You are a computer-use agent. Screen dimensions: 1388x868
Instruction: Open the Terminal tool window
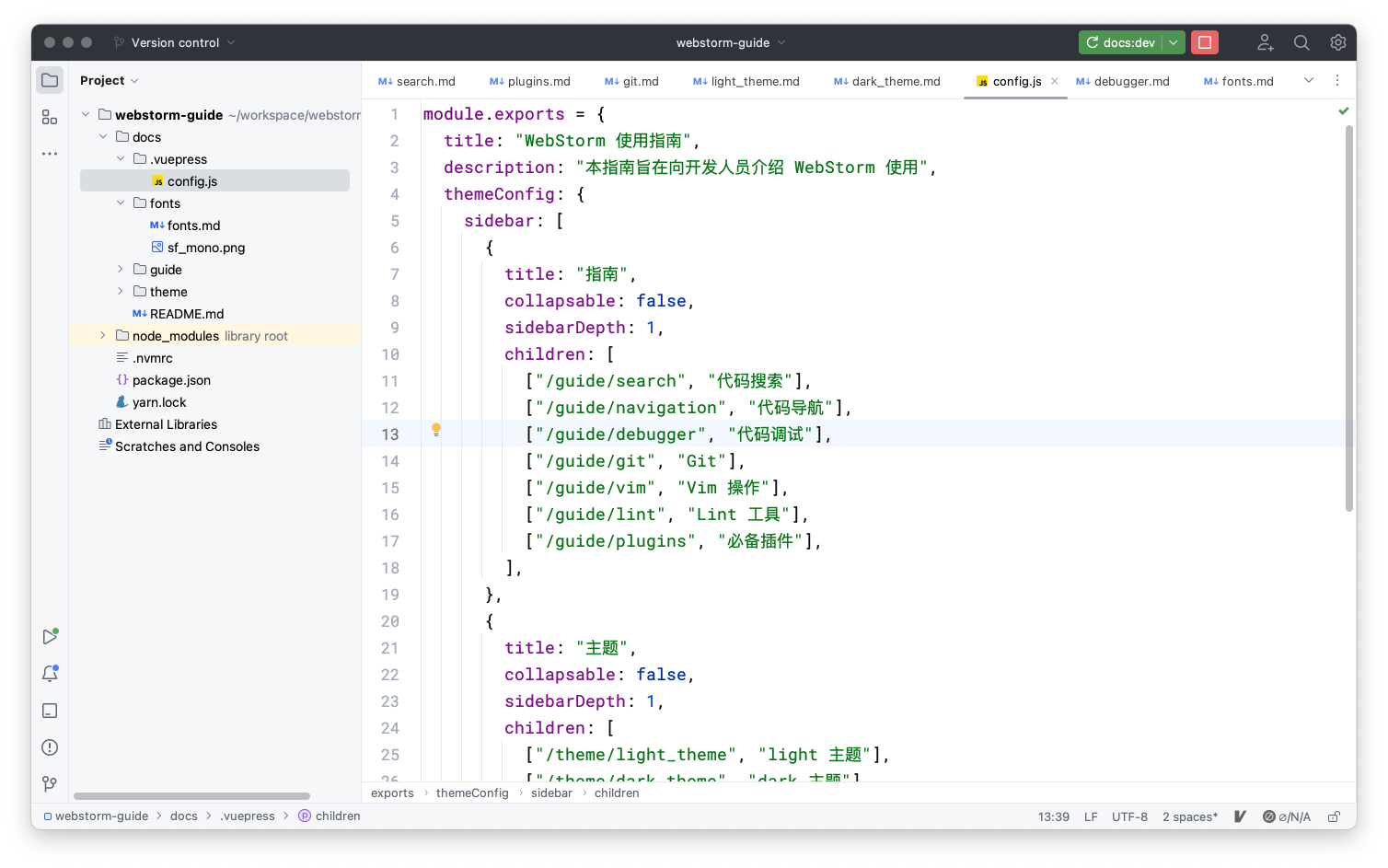tap(50, 711)
